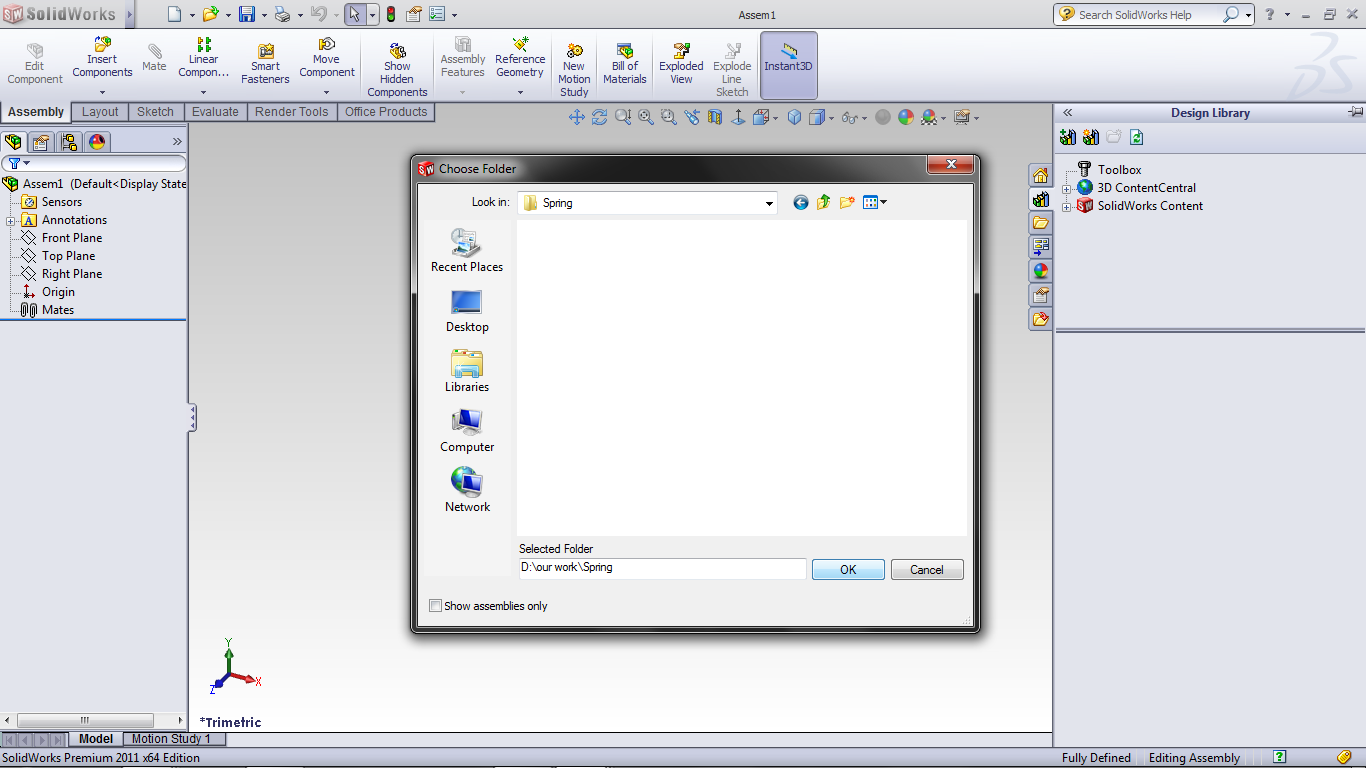
Task: Click the Print icon
Action: click(282, 14)
